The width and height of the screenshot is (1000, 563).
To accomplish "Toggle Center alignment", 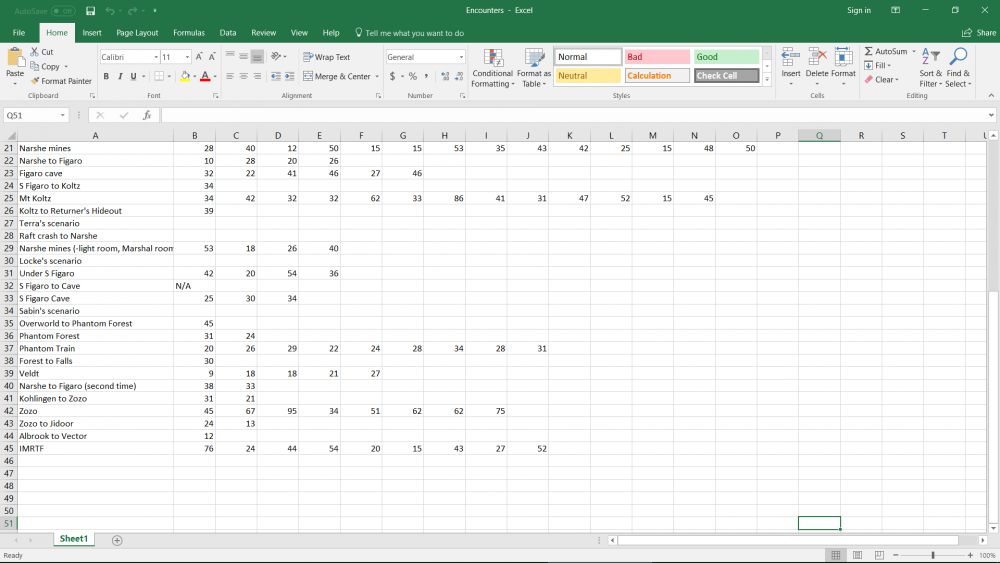I will [x=244, y=76].
